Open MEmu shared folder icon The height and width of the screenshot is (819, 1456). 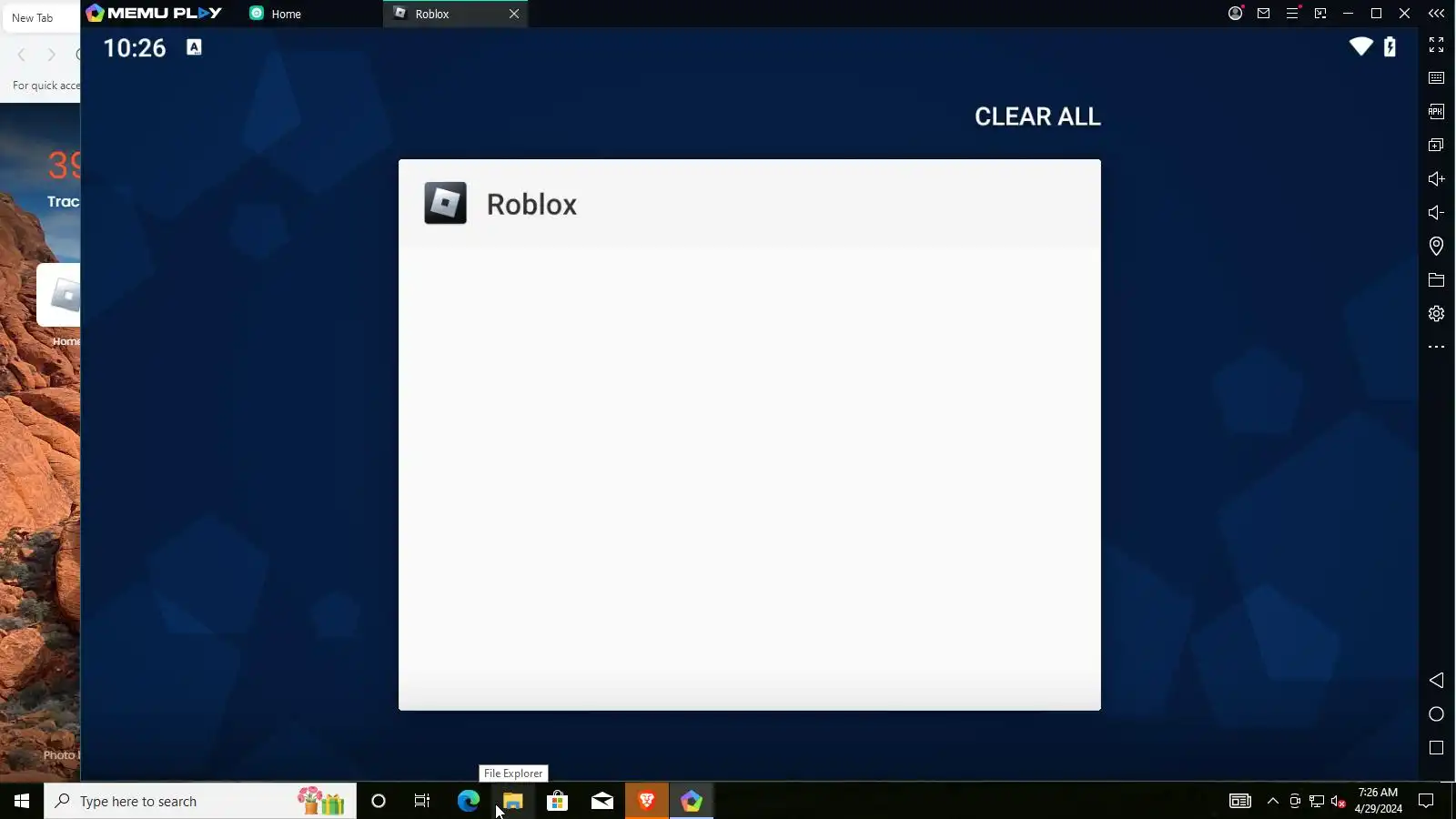point(1436,279)
